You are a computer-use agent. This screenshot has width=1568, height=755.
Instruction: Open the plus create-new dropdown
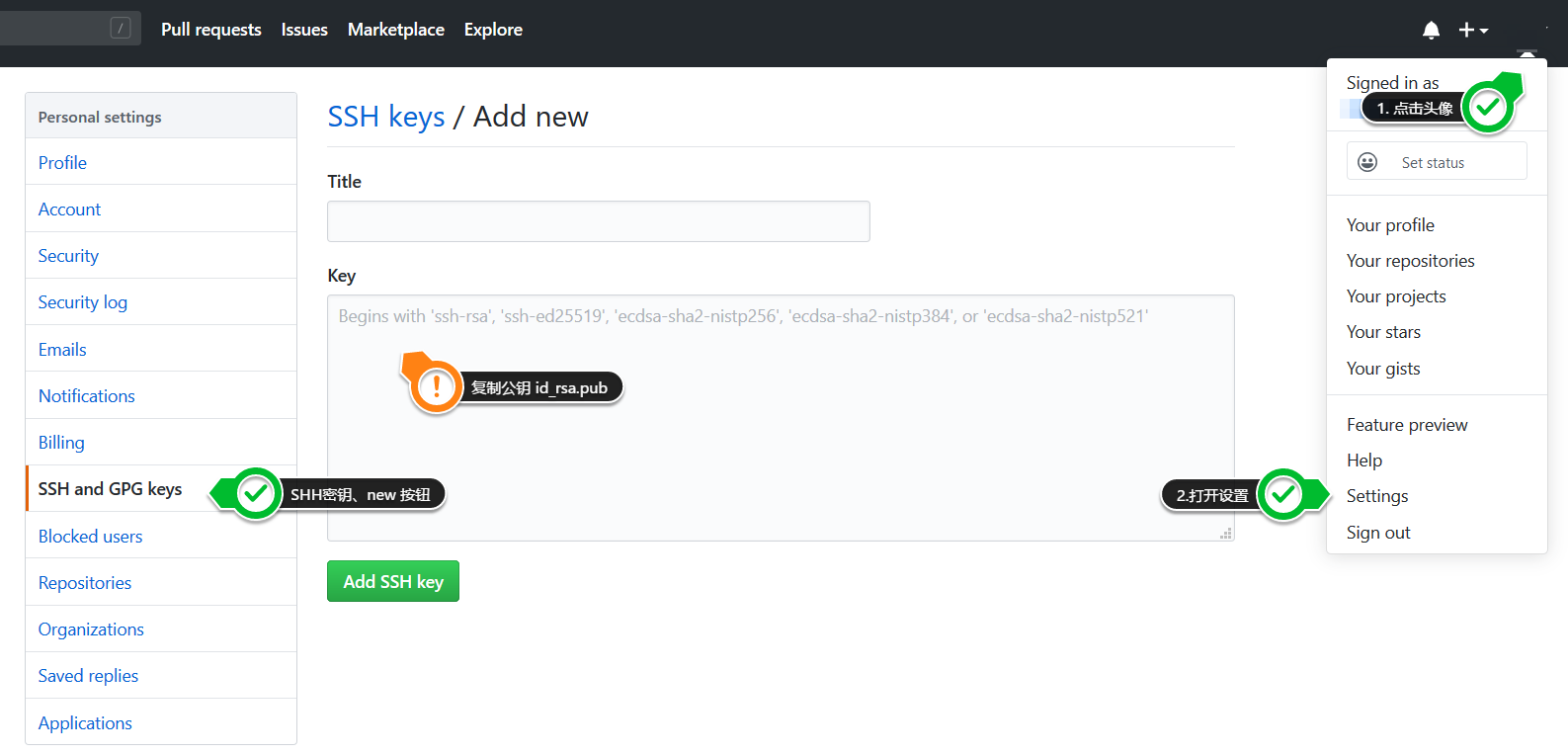1473,31
